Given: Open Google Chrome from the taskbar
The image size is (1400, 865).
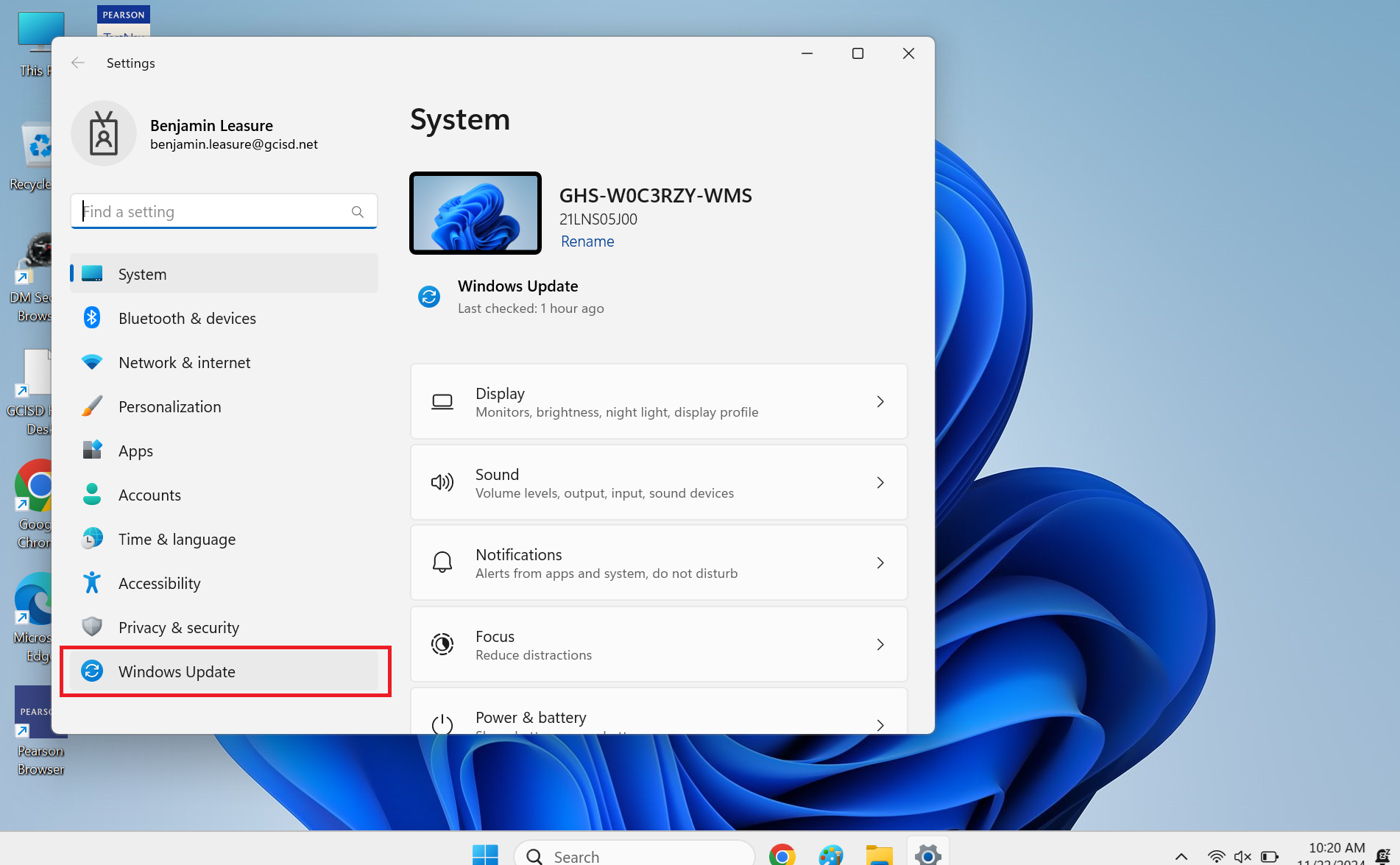Looking at the screenshot, I should point(782,855).
